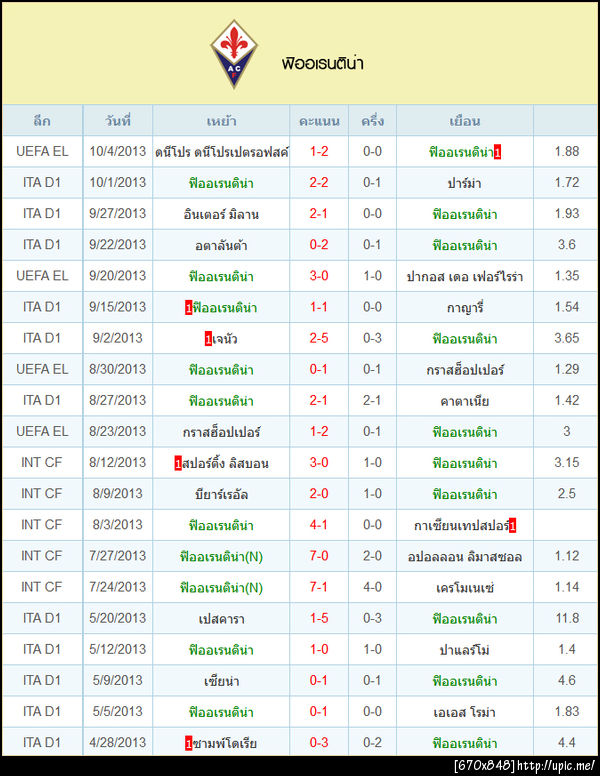Image resolution: width=600 pixels, height=776 pixels.
Task: Click the คาตาเนีย team name
Action: pyautogui.click(x=464, y=401)
